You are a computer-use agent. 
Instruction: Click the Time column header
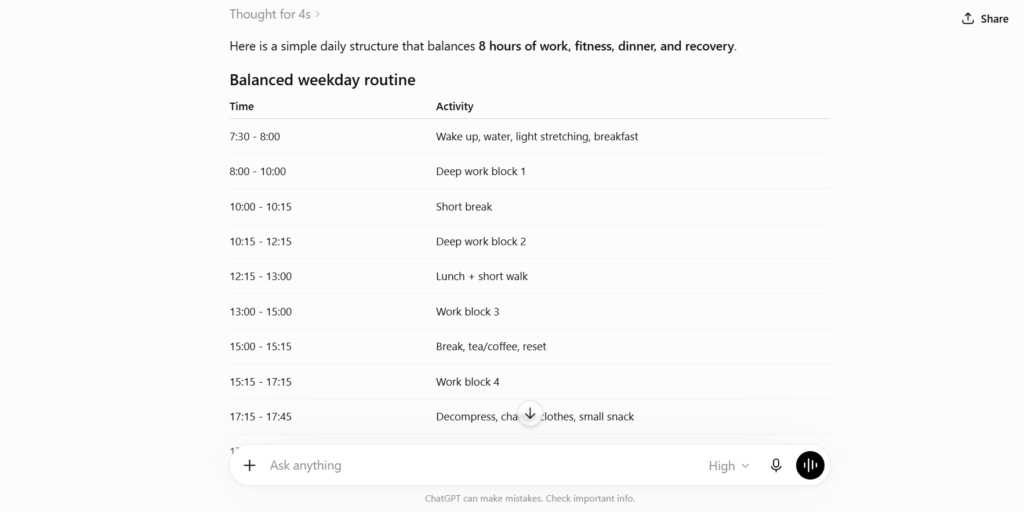point(242,106)
